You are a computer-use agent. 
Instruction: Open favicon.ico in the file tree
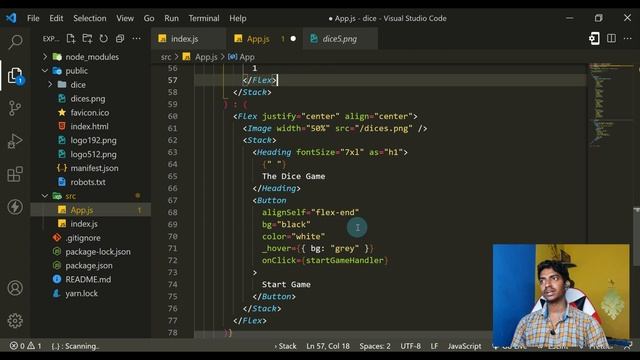89,112
